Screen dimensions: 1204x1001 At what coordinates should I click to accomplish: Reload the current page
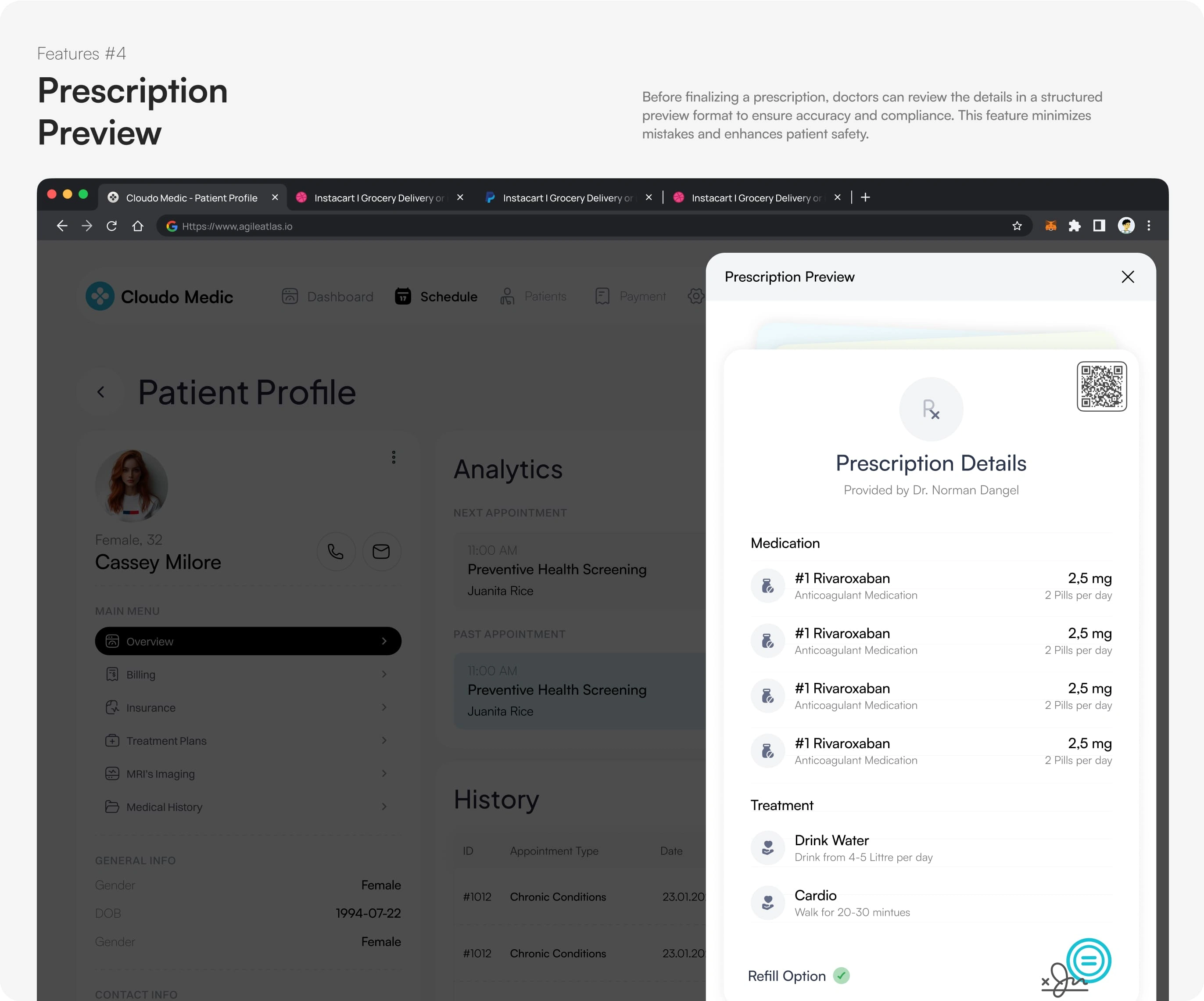click(x=112, y=226)
